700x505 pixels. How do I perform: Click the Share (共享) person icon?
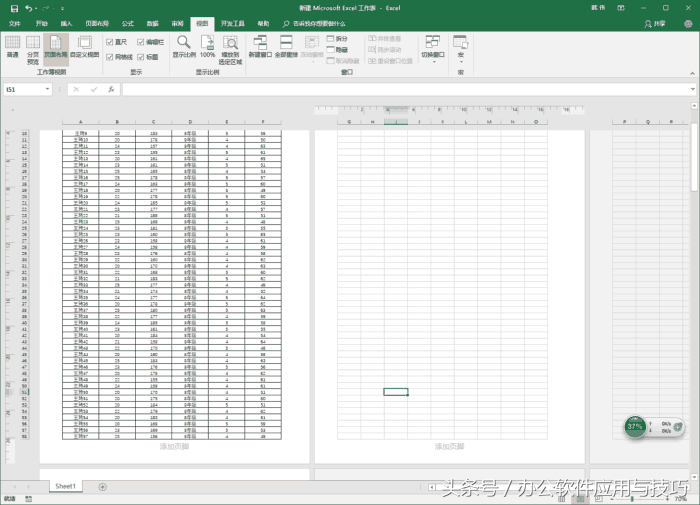(654, 24)
